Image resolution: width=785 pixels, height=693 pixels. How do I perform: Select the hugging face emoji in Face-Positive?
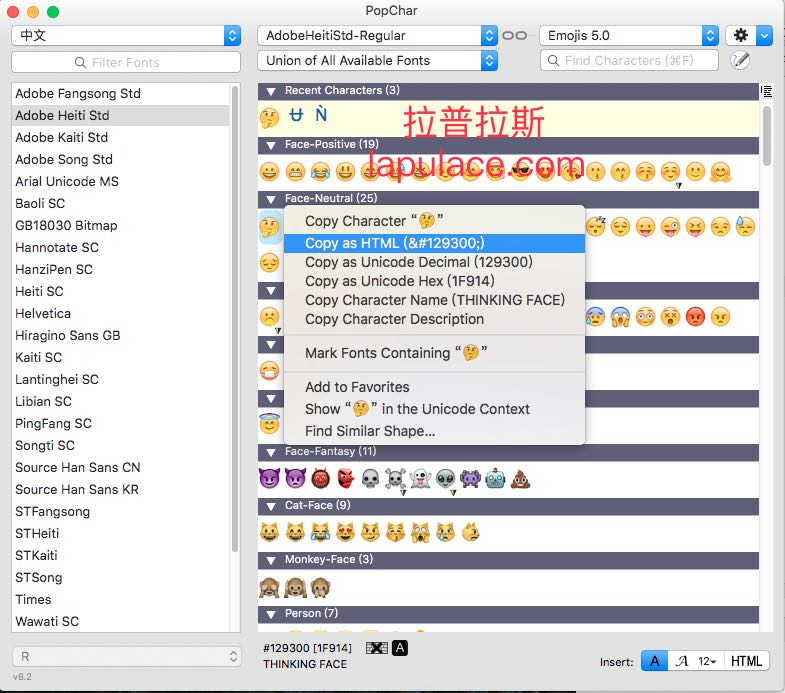(x=720, y=172)
